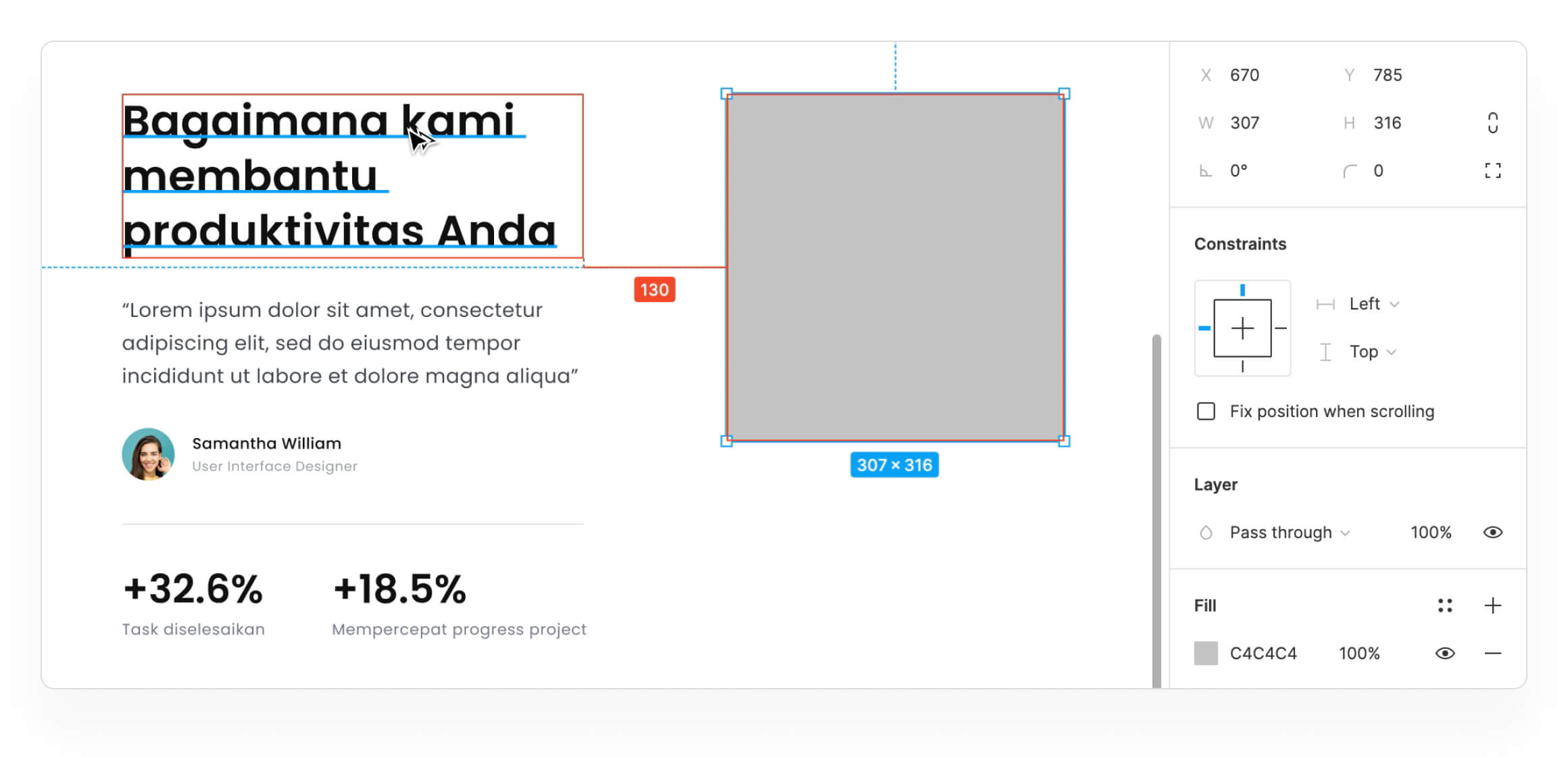This screenshot has height=757, width=1568.
Task: Open the Top vertical constraint dropdown
Action: tap(1372, 352)
